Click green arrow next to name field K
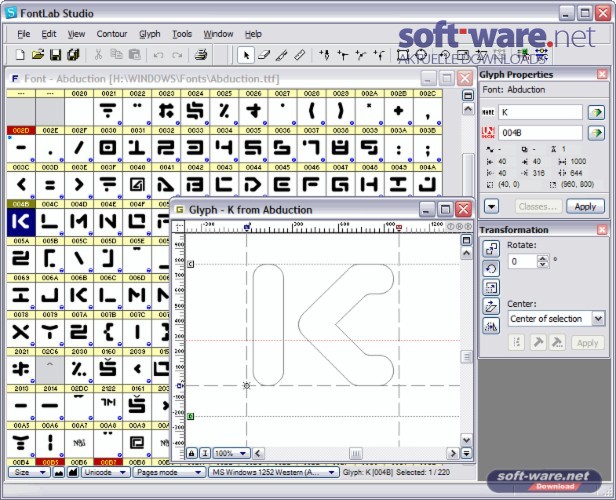616x500 pixels. (596, 112)
